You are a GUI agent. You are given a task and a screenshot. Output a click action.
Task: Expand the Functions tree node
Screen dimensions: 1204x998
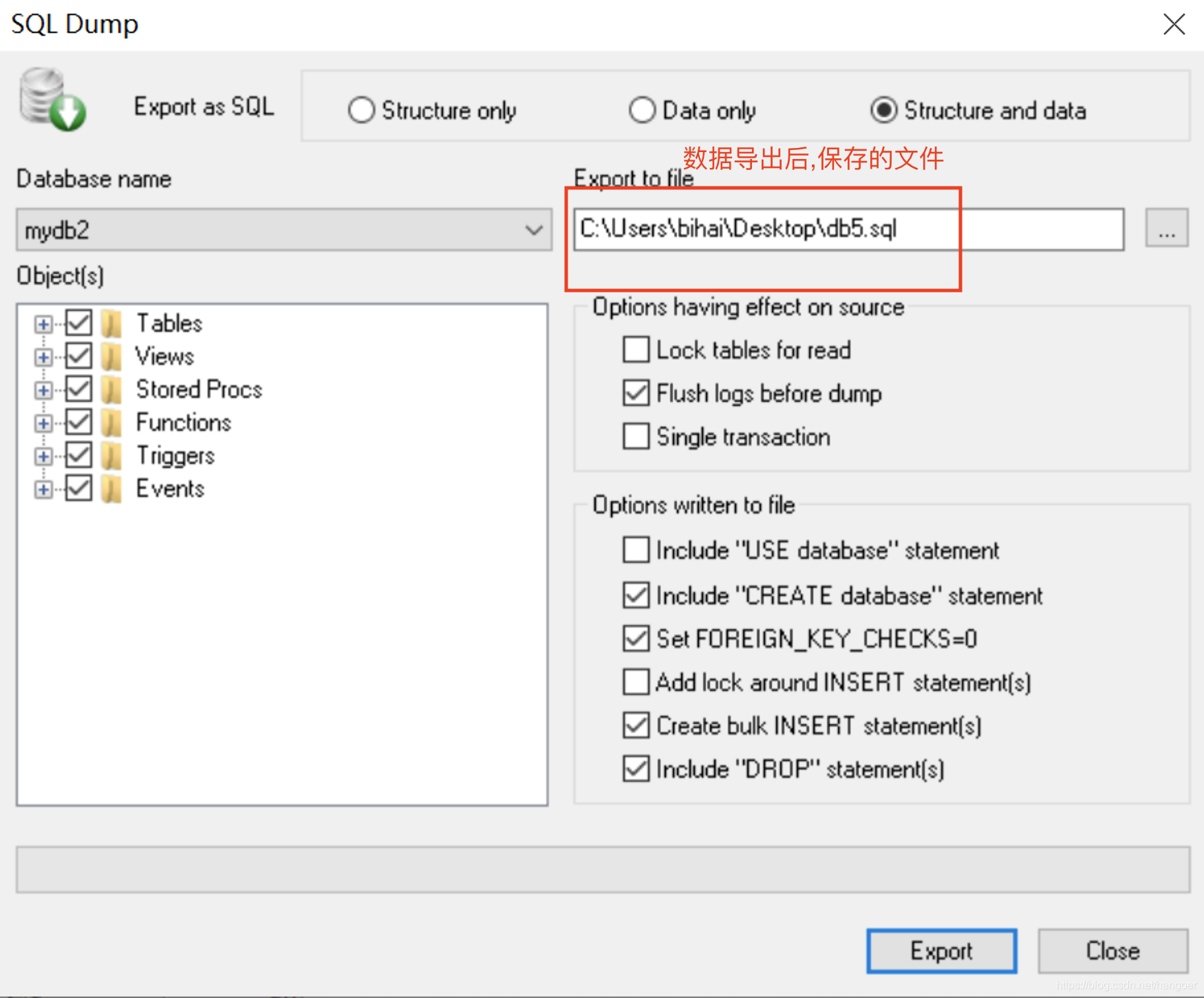pyautogui.click(x=43, y=423)
